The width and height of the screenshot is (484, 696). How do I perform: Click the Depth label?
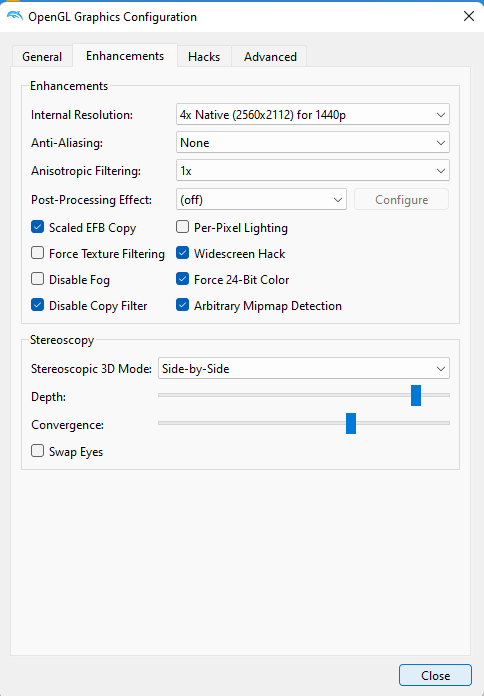48,396
